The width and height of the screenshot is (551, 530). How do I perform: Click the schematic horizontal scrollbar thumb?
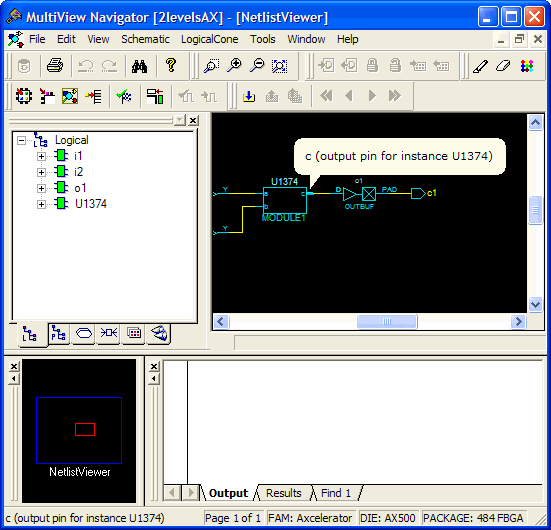click(x=387, y=321)
